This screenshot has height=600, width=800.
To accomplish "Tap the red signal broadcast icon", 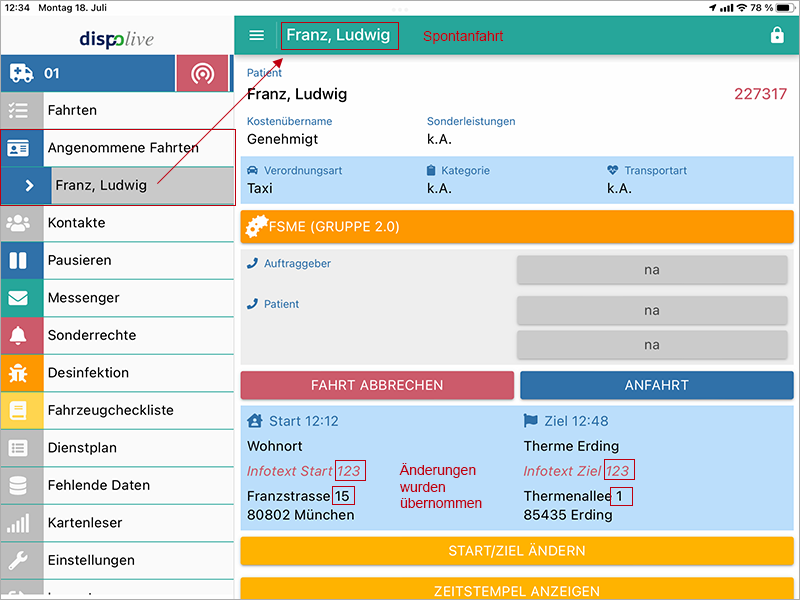I will (x=203, y=73).
